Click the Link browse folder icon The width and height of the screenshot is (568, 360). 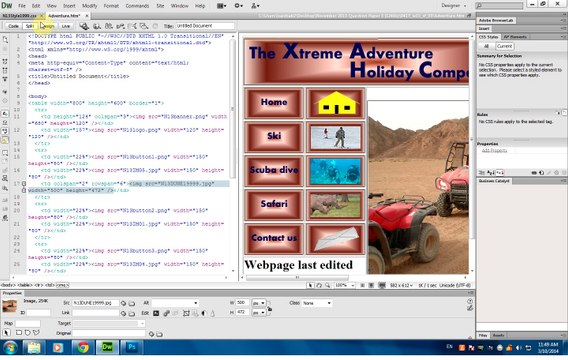click(x=132, y=313)
